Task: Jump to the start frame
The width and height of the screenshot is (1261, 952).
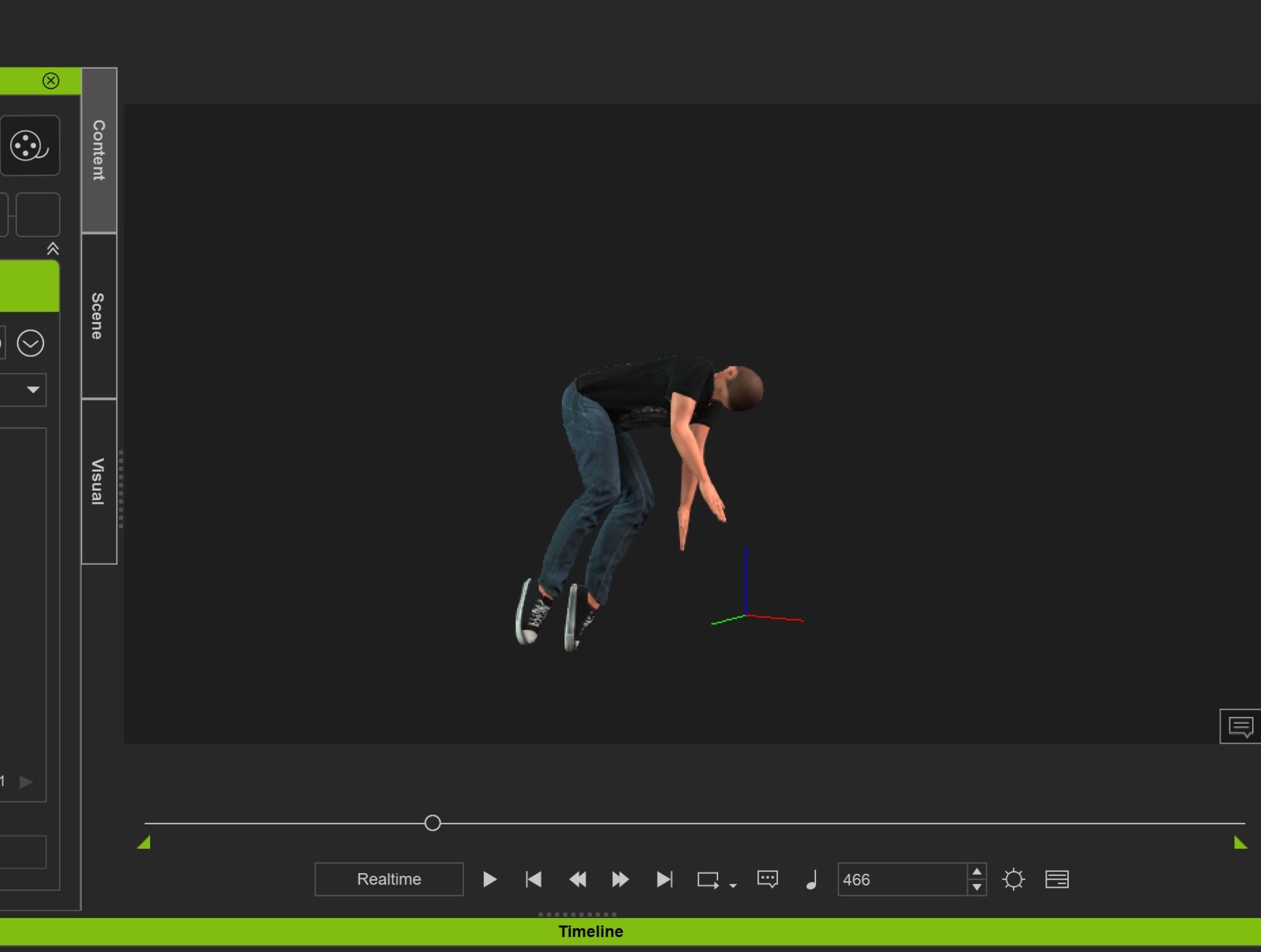Action: 533,879
